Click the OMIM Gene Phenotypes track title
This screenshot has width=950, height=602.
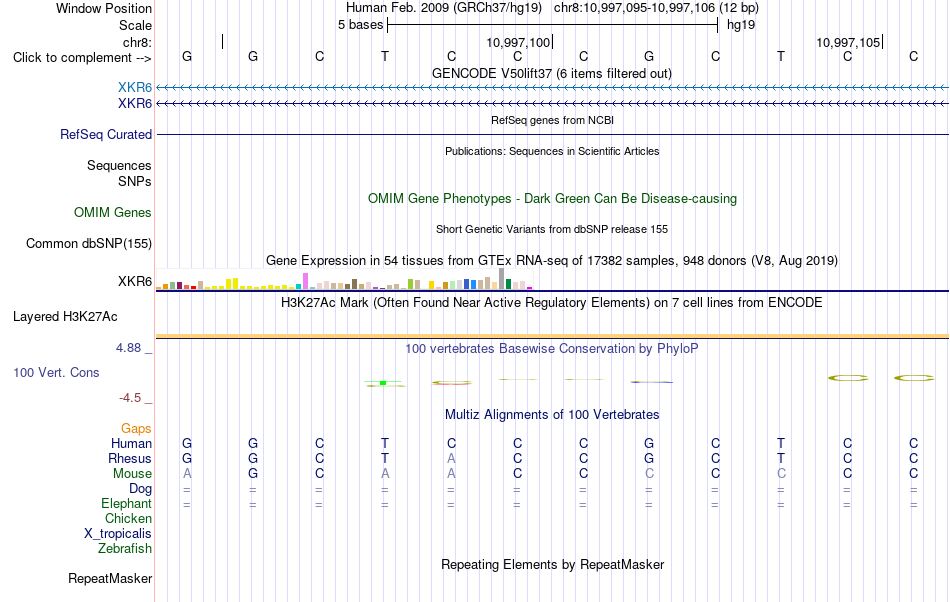coord(552,199)
